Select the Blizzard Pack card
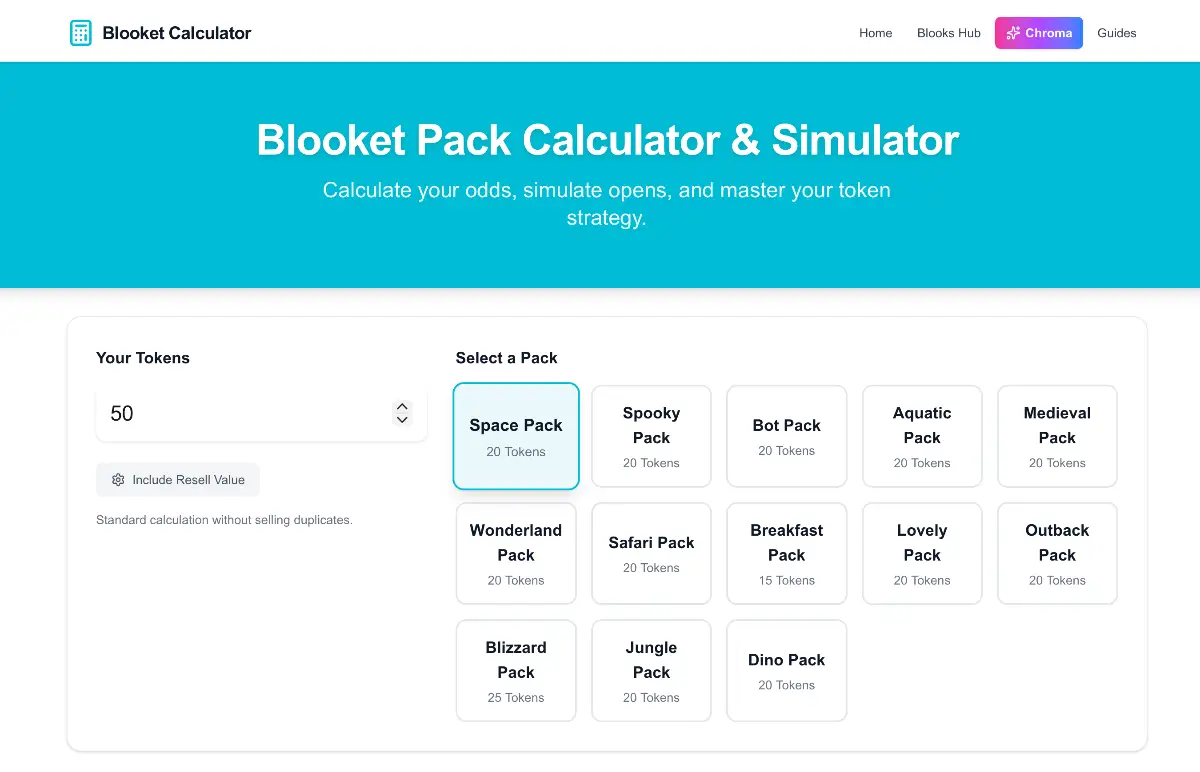This screenshot has width=1200, height=772. click(516, 670)
